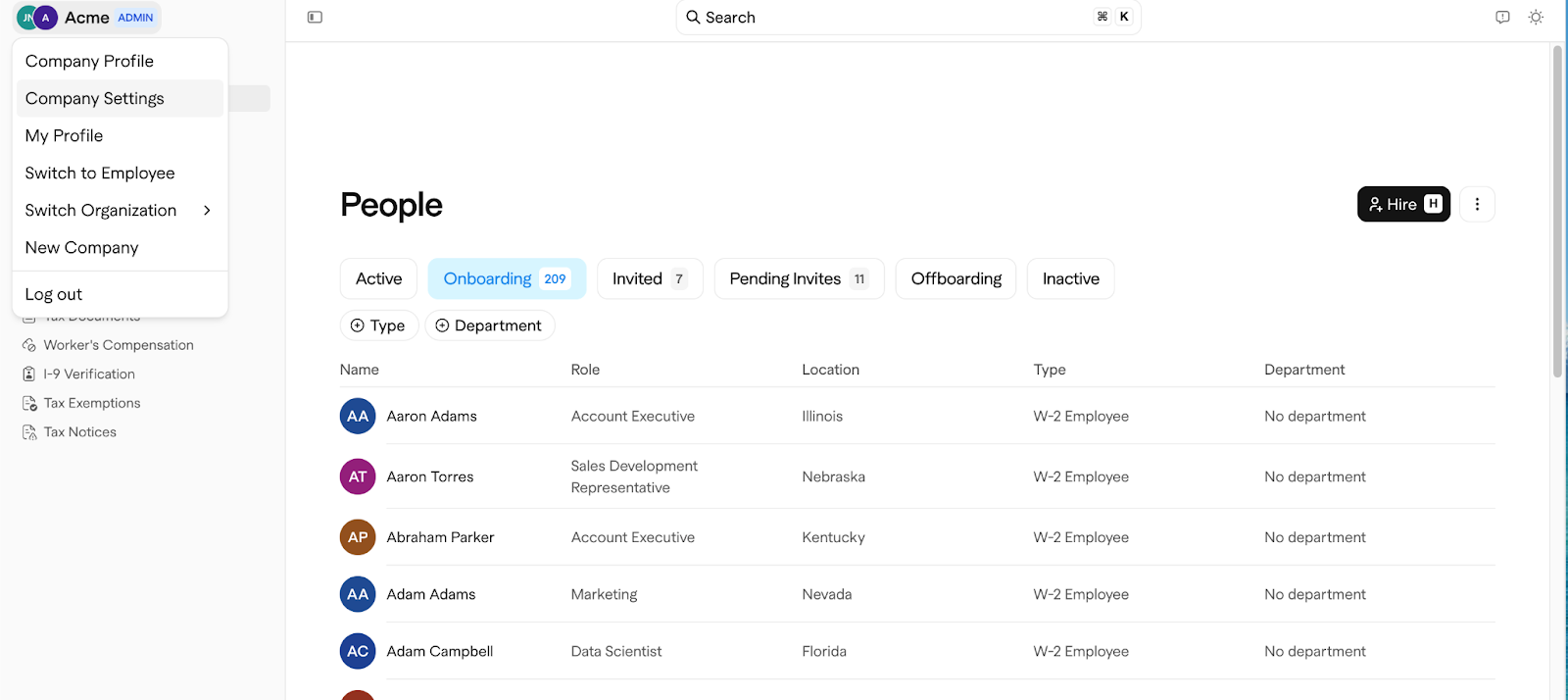The width and height of the screenshot is (1568, 700).
Task: Click the Marketing role cell
Action: tap(604, 594)
